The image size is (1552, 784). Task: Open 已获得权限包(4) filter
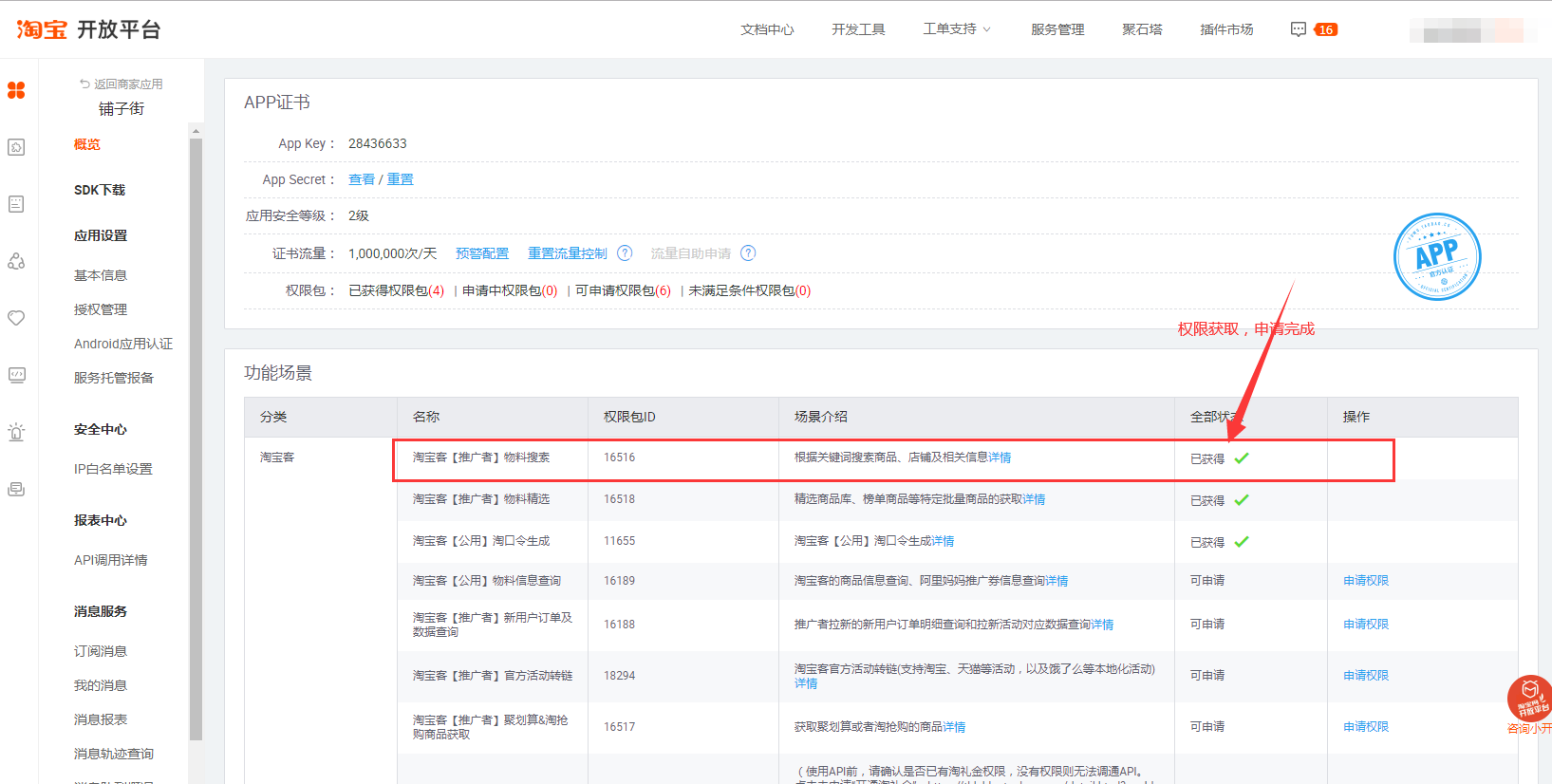click(397, 290)
